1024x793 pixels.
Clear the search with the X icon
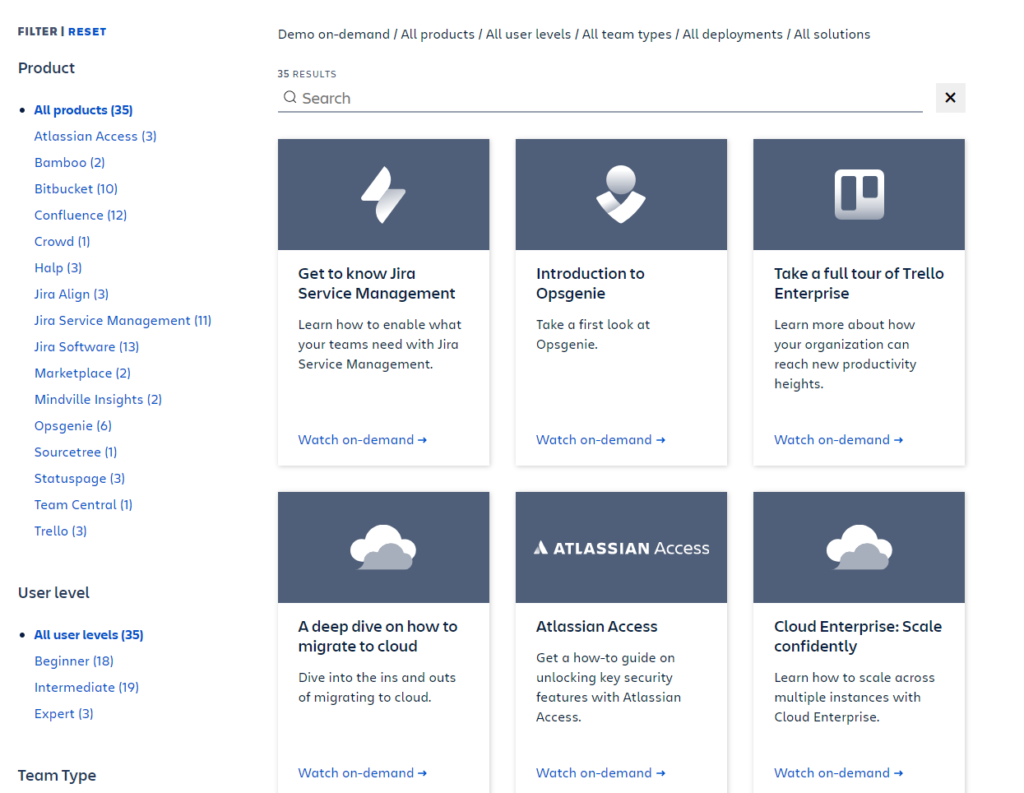click(949, 97)
